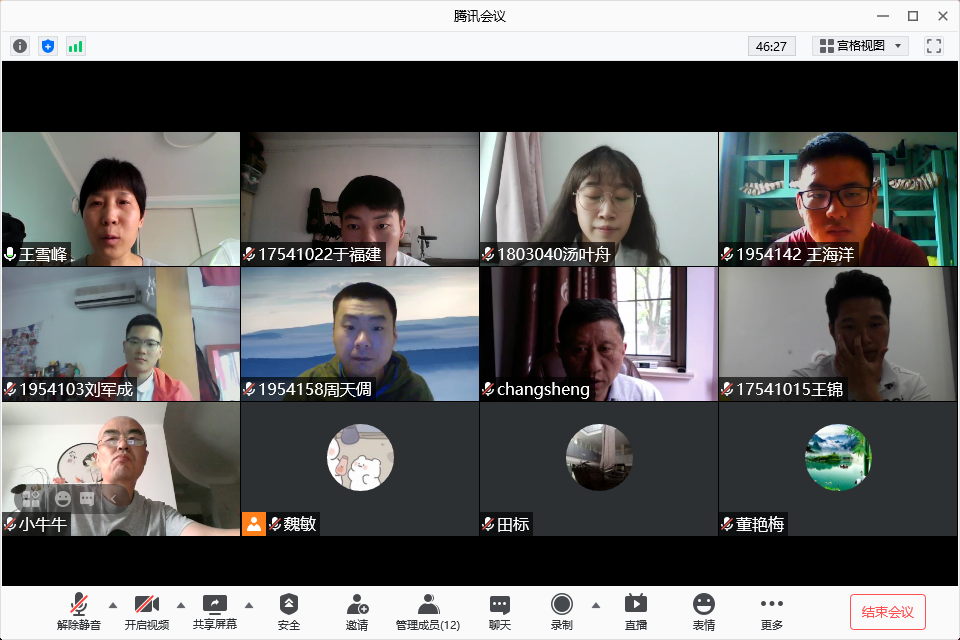Open the 安全 security settings
The image size is (960, 640).
(x=289, y=611)
